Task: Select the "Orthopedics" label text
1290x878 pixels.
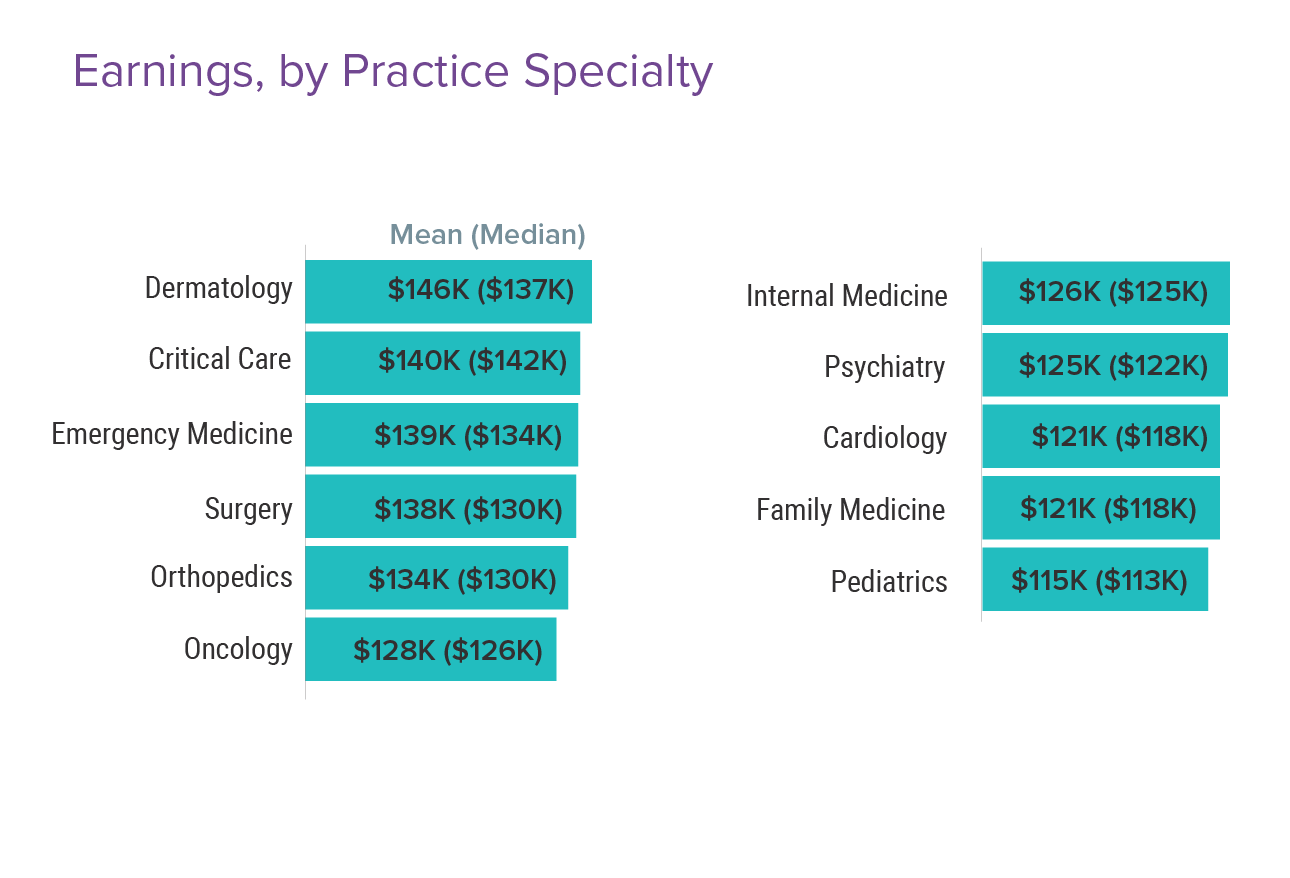Action: click(221, 577)
